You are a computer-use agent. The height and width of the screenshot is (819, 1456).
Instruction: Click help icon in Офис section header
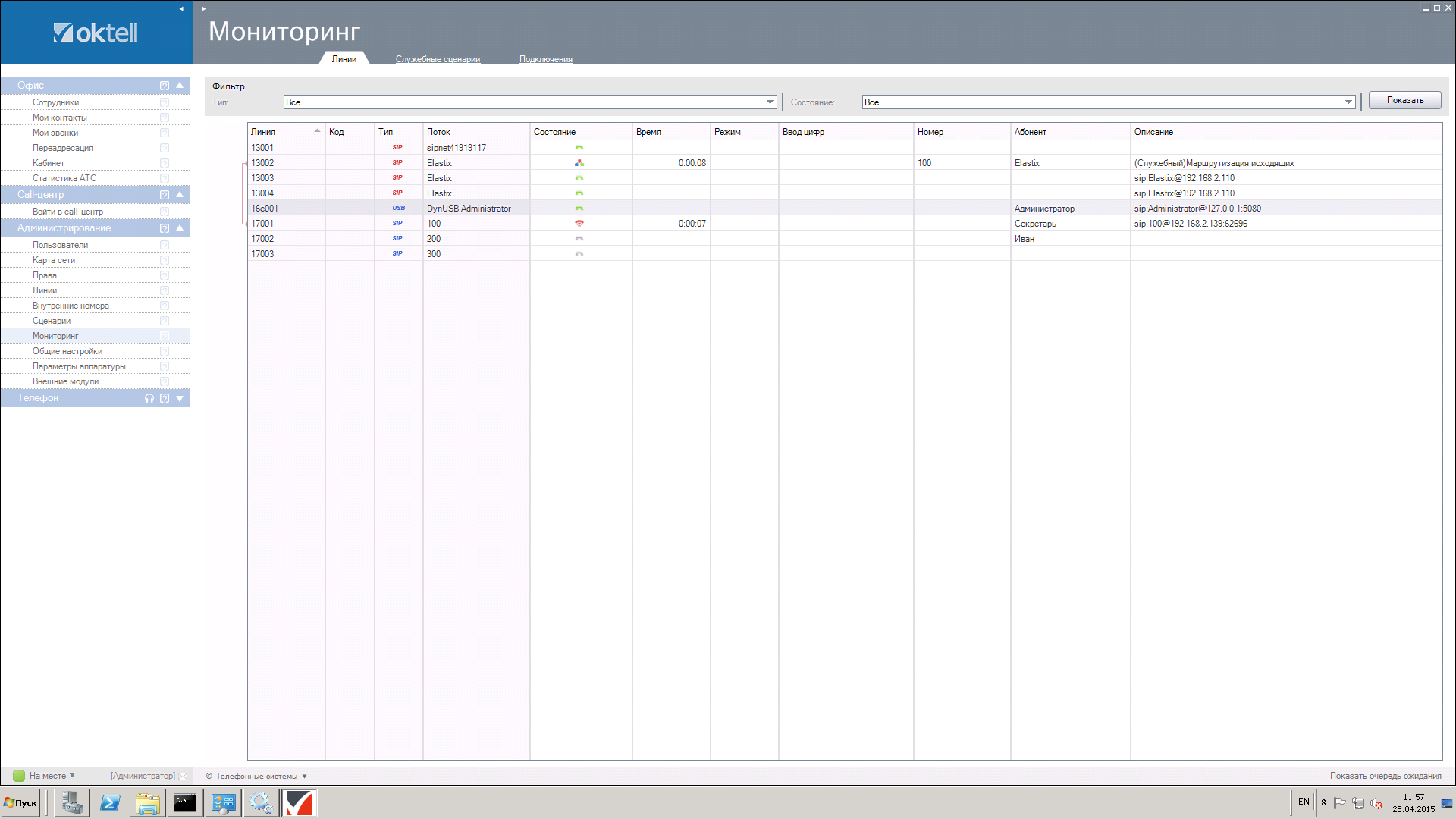click(x=165, y=86)
